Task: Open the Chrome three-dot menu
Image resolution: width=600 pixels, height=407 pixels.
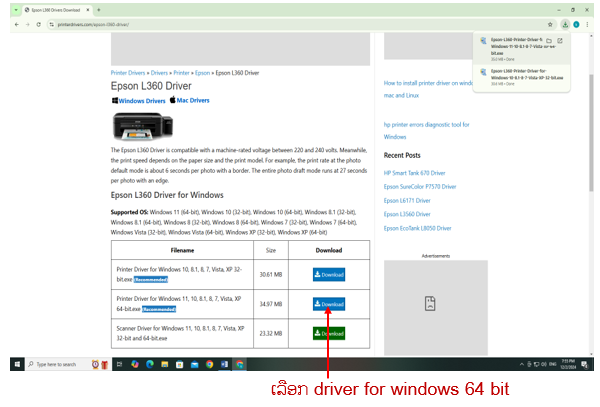Action: [x=590, y=22]
